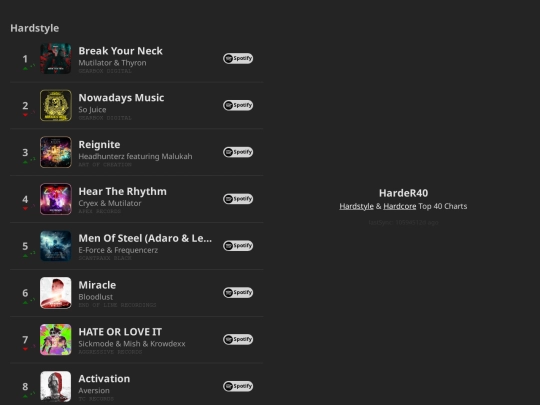This screenshot has width=540, height=405.
Task: Open Spotify for Nowadays Music
Action: click(238, 105)
